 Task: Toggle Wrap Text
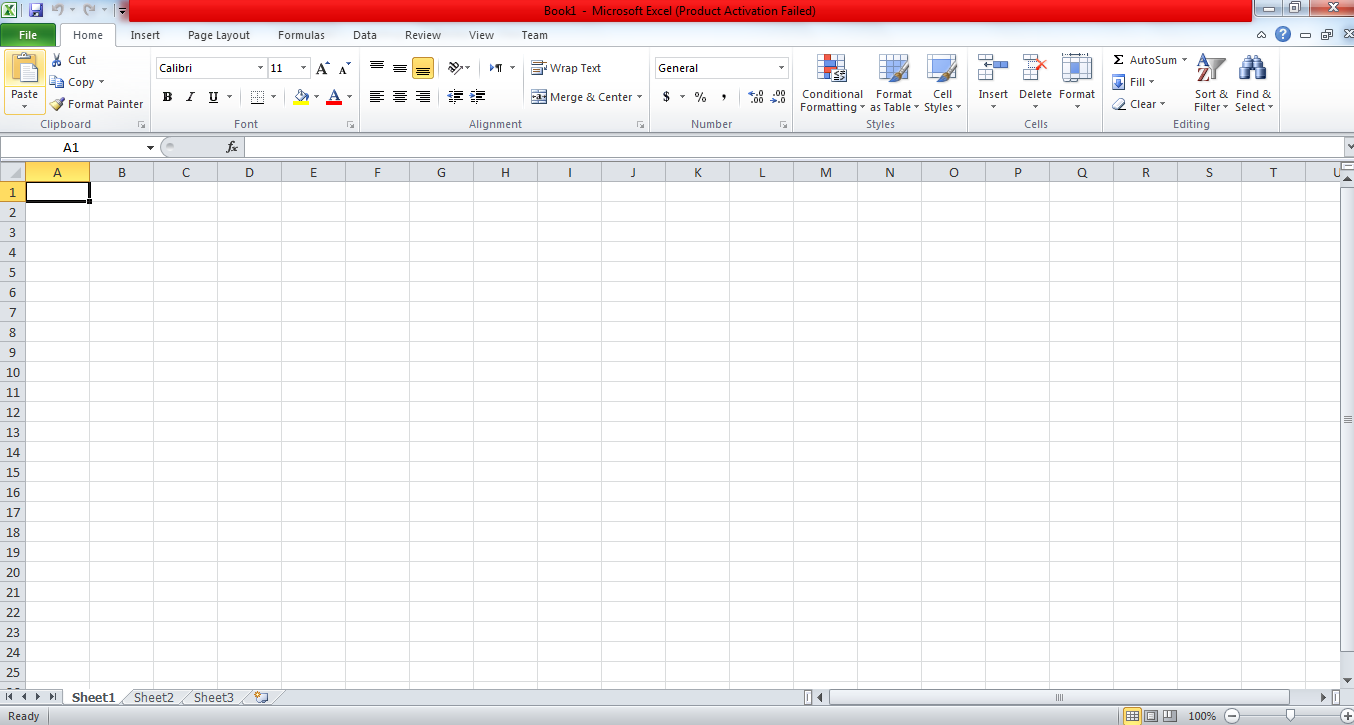pos(566,68)
